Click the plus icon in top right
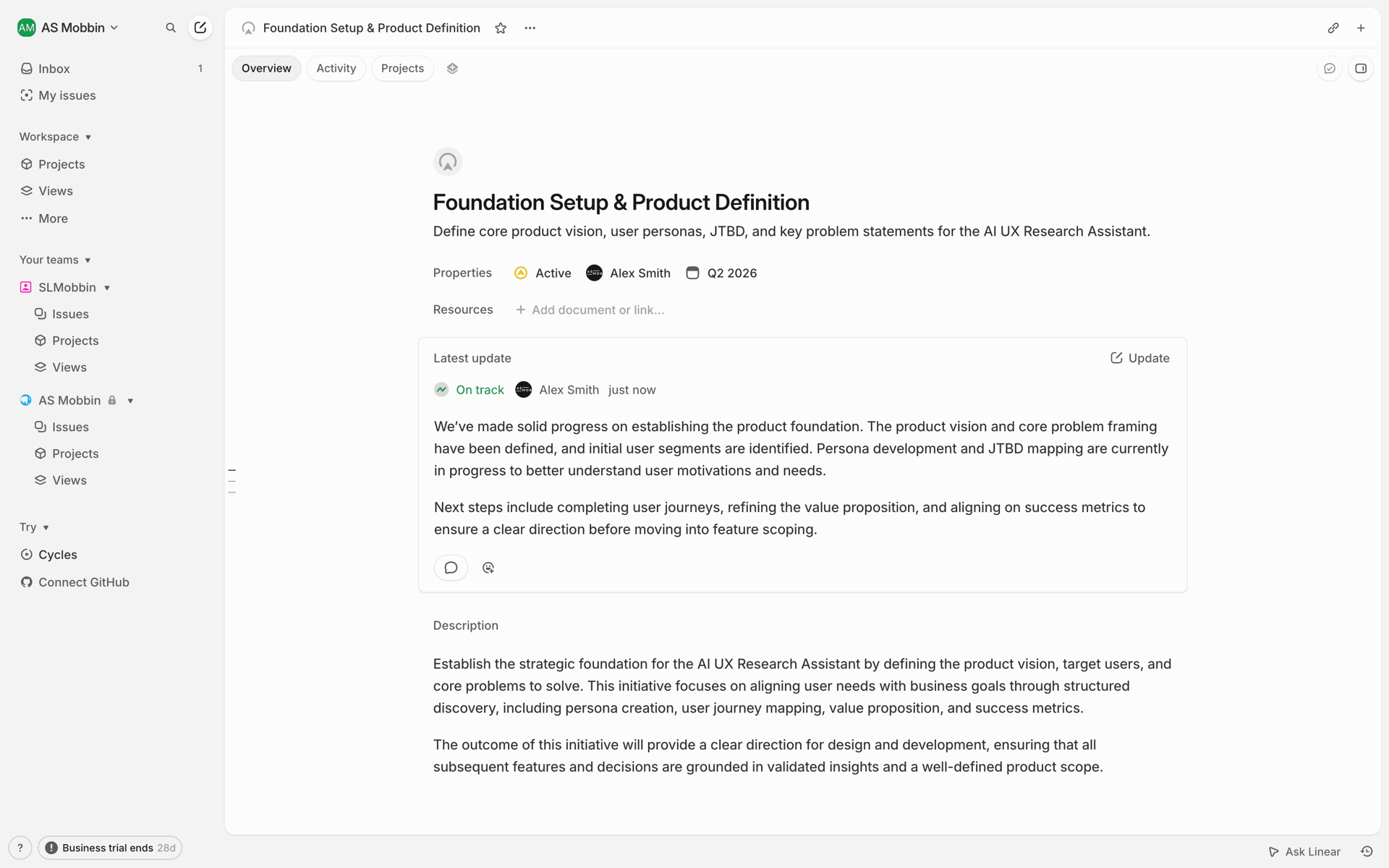1389x868 pixels. tap(1361, 28)
